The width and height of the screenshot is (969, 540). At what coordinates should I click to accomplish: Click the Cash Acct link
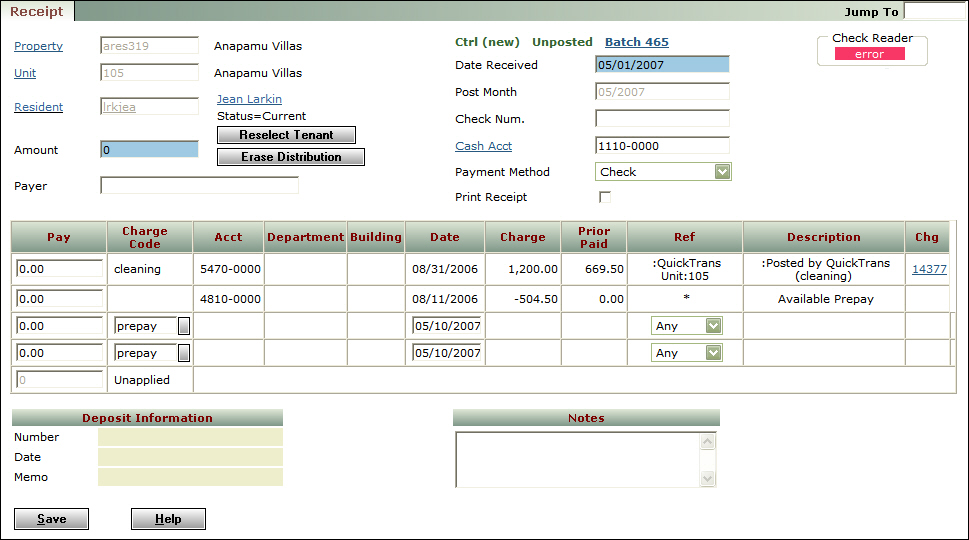coord(483,146)
